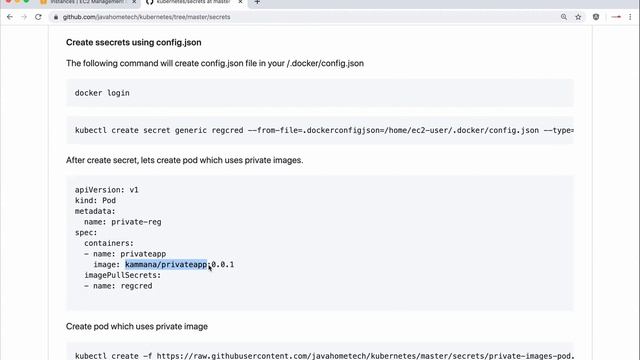Click the 'kubectl create -f https://raw.githubusercontent.com' command
The height and width of the screenshot is (360, 640).
(x=324, y=356)
